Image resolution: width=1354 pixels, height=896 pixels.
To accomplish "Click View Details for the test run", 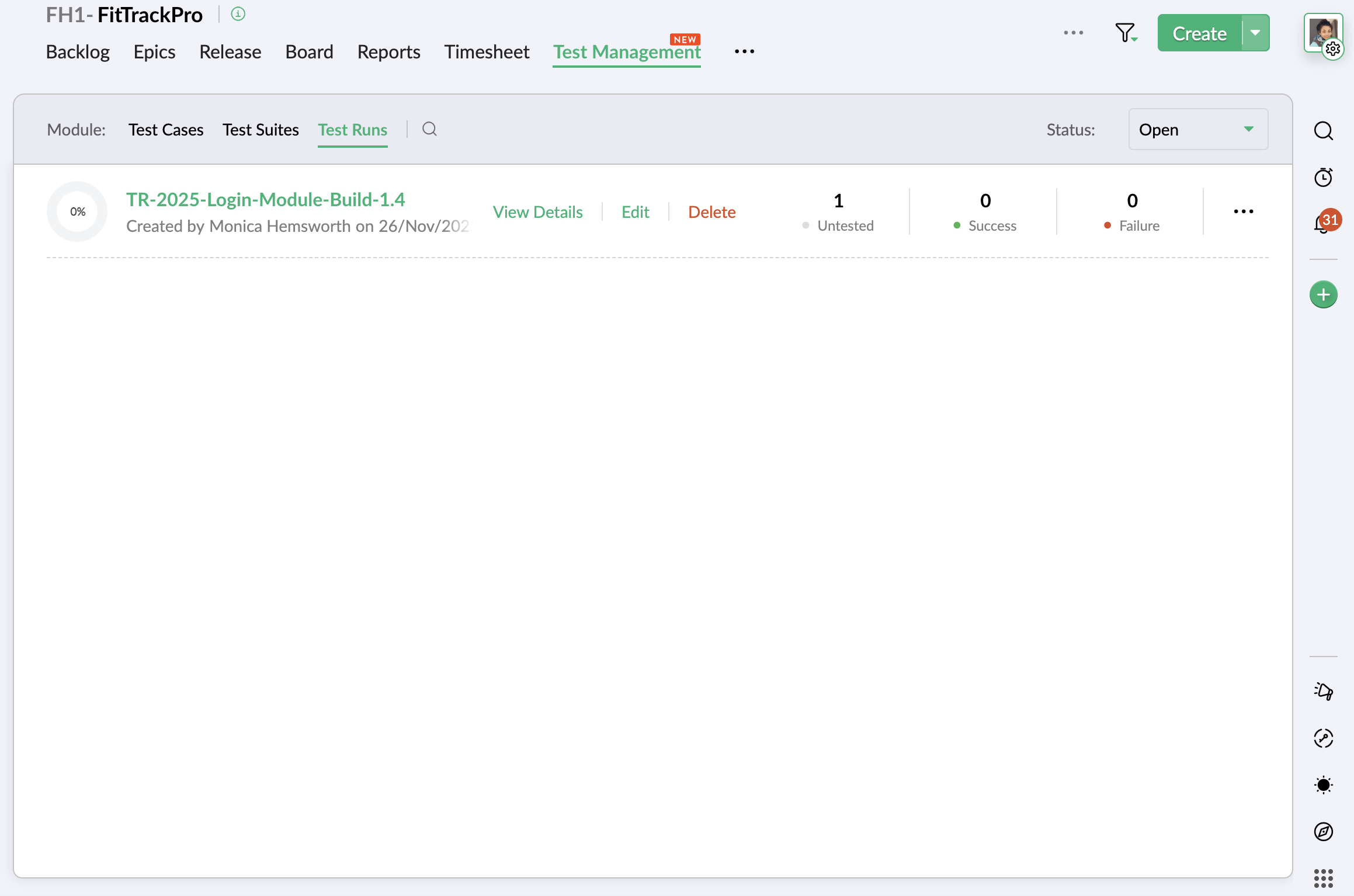I will tap(537, 211).
